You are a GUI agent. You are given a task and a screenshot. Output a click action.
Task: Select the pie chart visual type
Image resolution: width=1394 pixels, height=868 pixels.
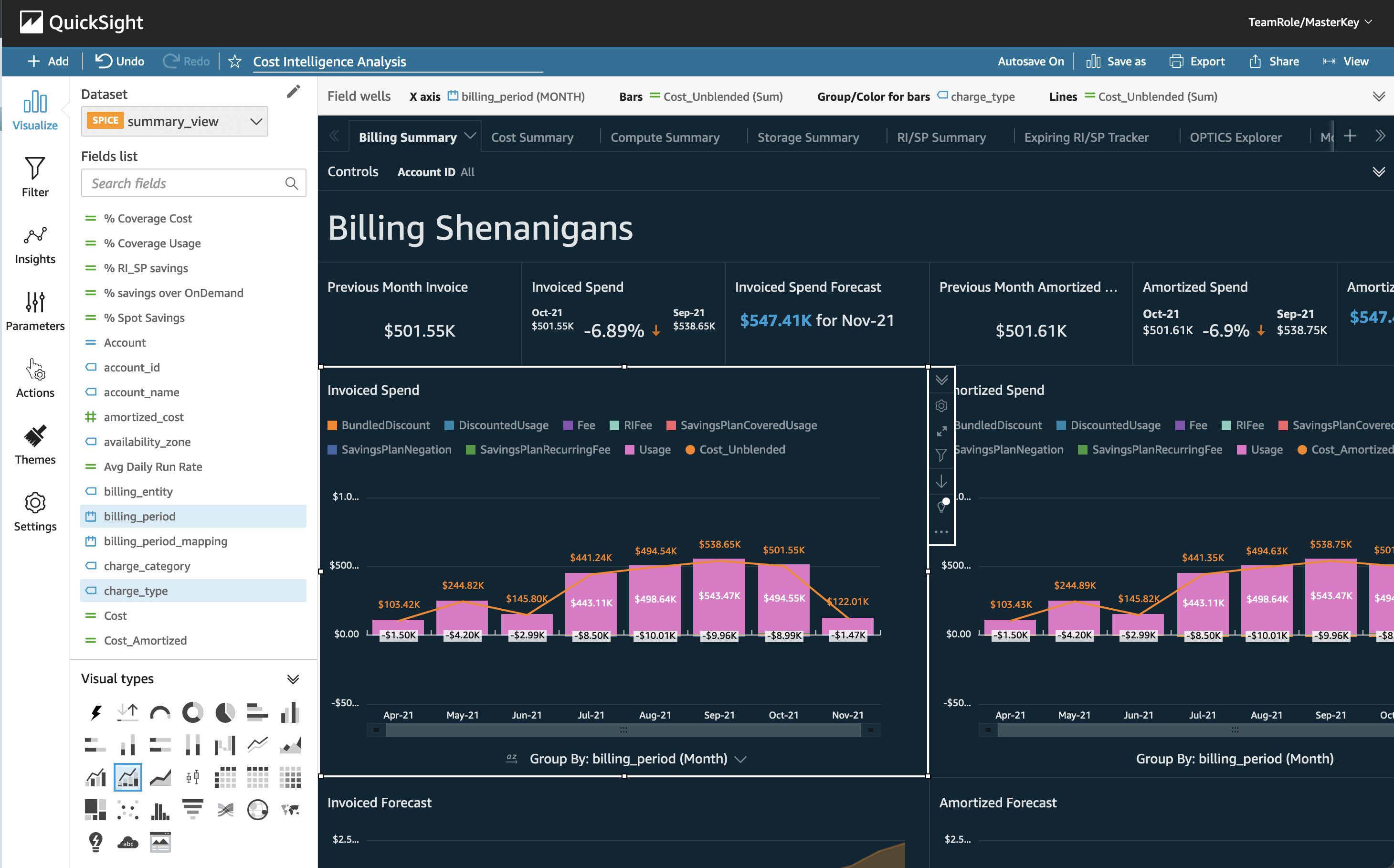[x=225, y=712]
